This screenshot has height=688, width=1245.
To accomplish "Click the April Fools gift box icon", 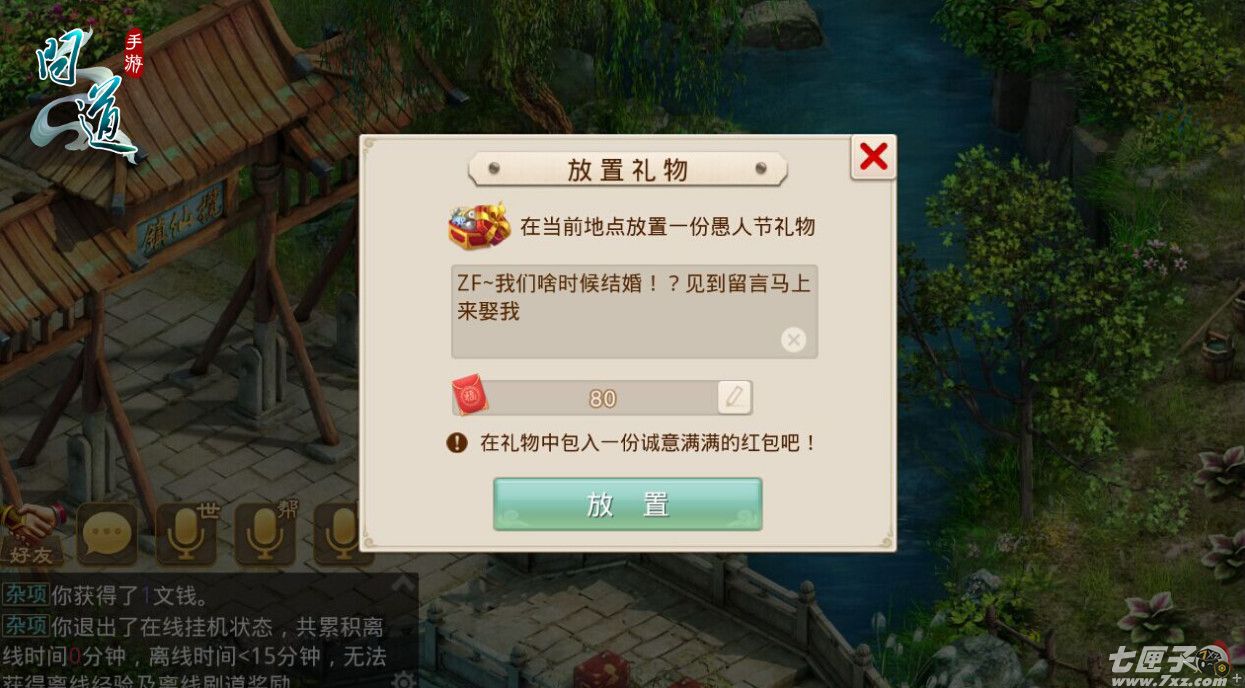I will coord(478,226).
